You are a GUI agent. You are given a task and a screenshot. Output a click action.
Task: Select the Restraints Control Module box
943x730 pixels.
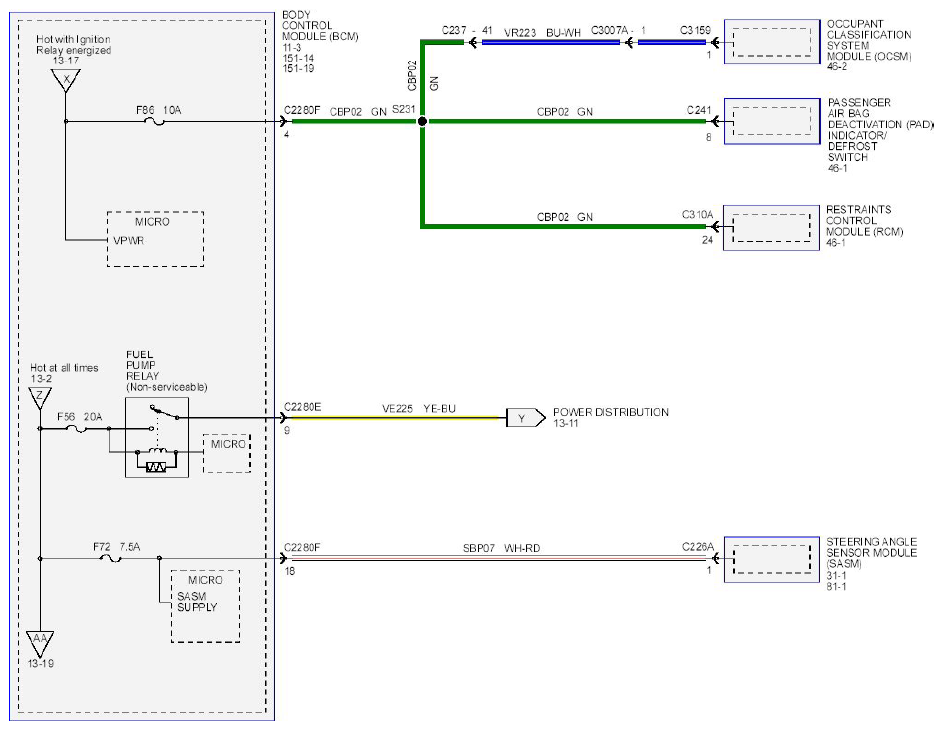771,228
